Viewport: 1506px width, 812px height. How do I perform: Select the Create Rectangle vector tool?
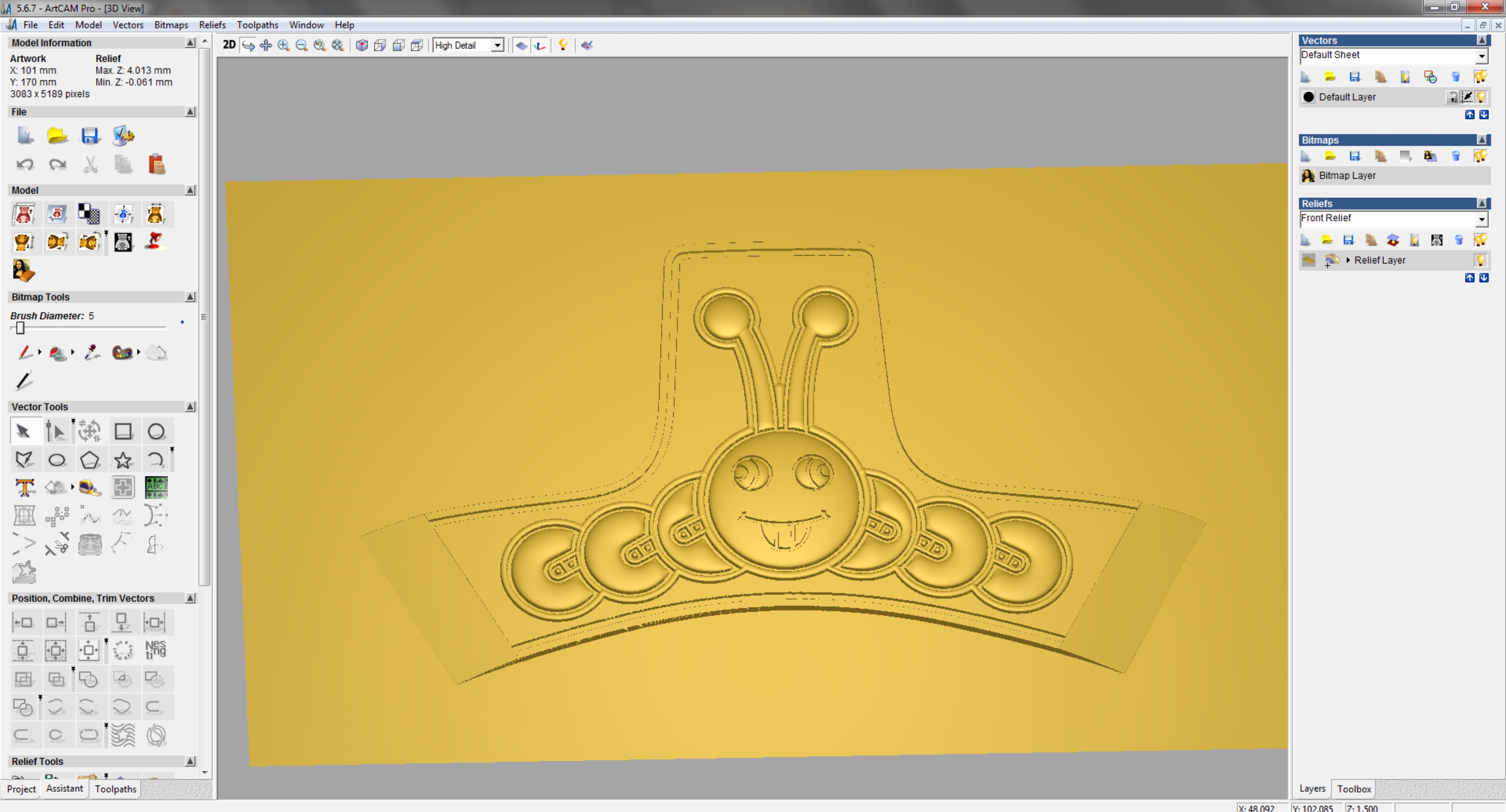(x=123, y=431)
